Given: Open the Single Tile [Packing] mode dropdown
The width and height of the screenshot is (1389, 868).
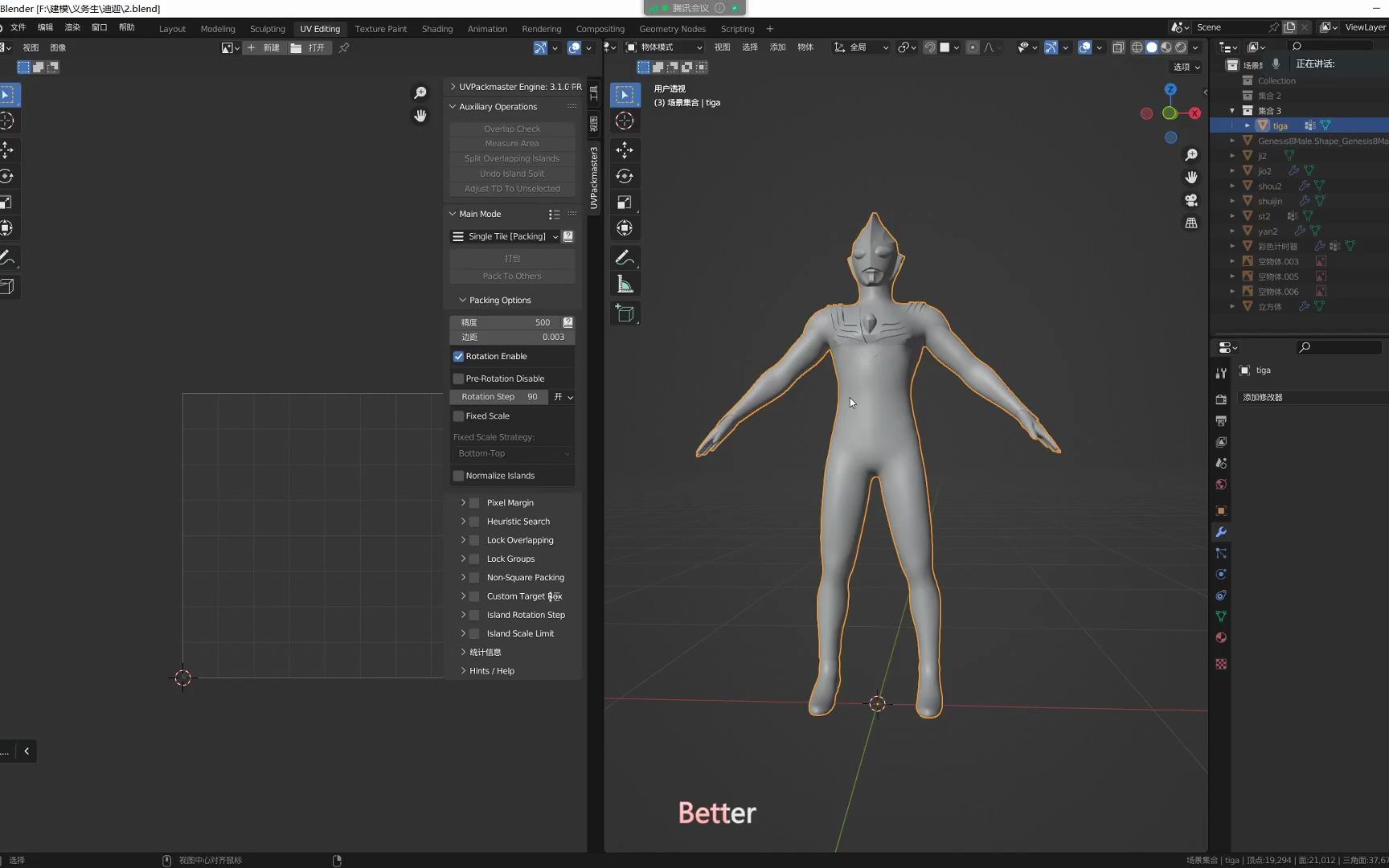Looking at the screenshot, I should (x=506, y=236).
